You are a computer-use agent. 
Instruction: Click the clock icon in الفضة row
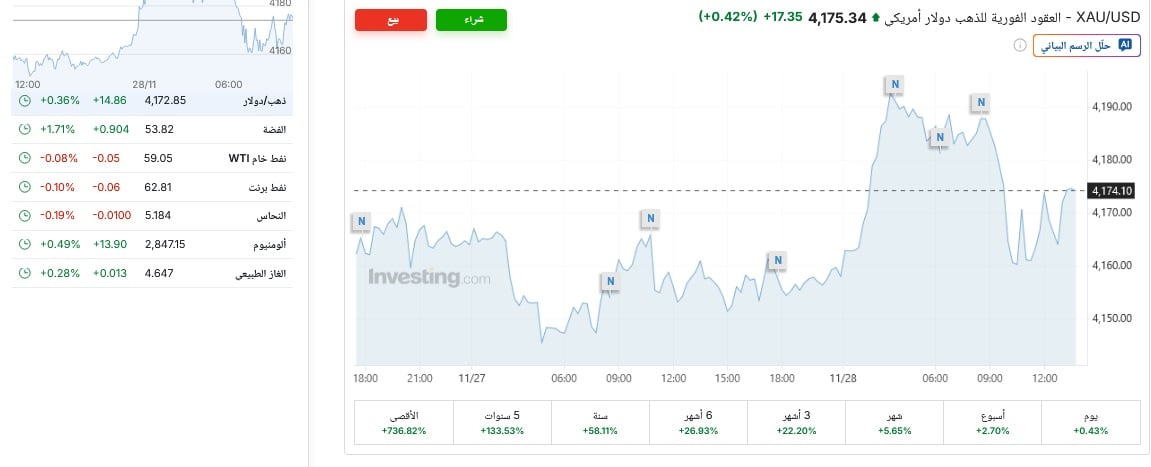coord(24,129)
